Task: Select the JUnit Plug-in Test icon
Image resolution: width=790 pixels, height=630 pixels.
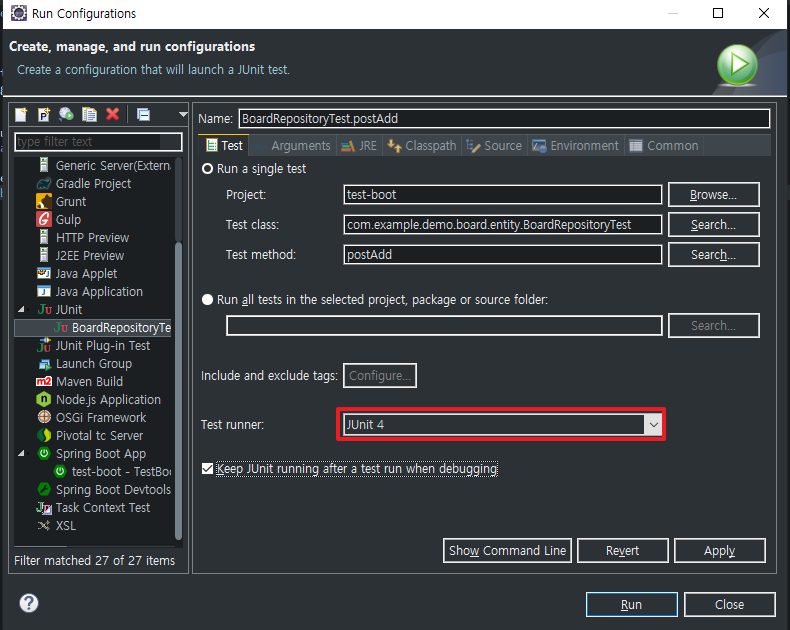Action: click(44, 346)
